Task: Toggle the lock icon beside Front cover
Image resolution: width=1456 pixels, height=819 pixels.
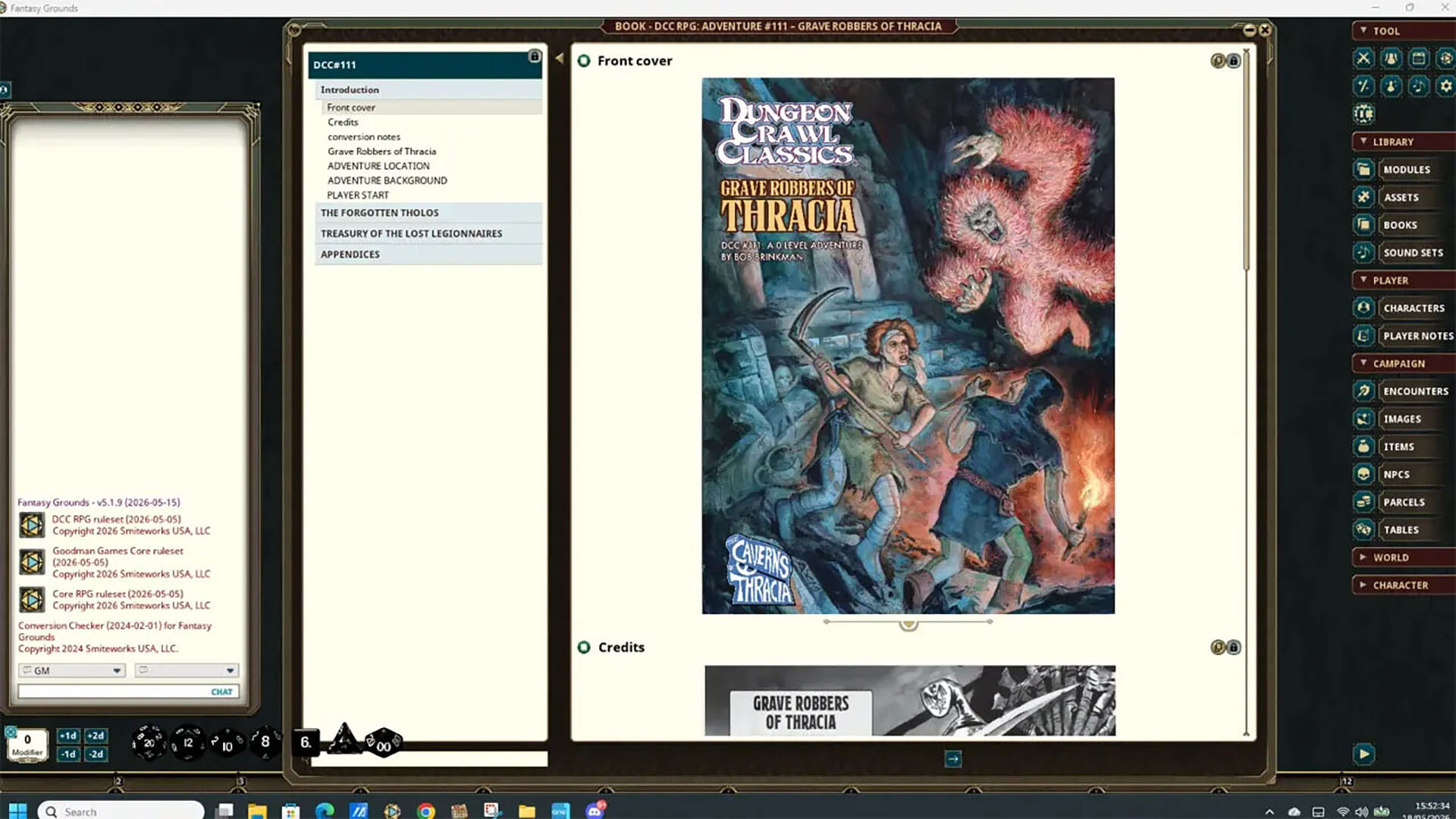Action: [1234, 61]
